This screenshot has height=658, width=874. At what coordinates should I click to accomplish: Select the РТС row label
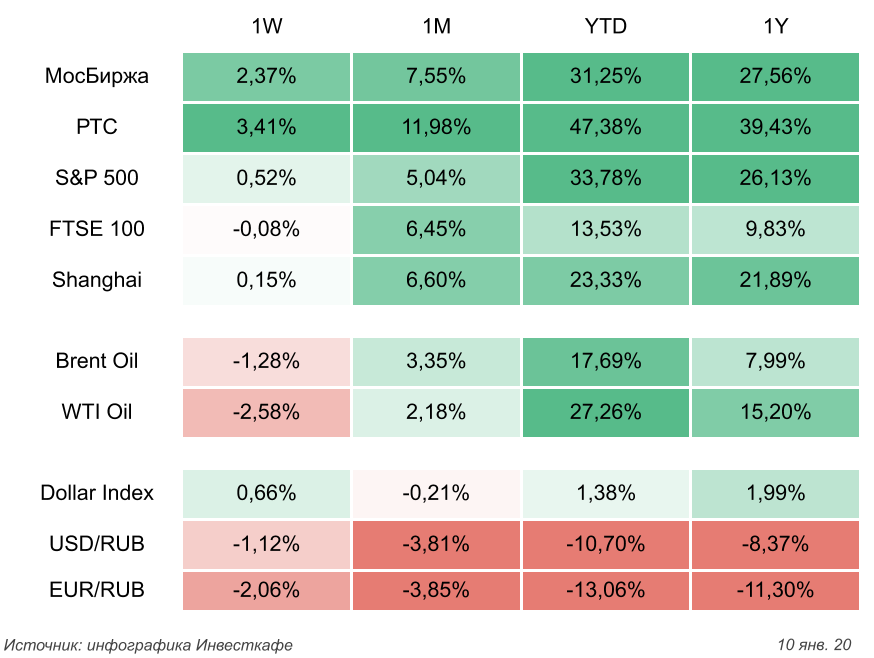click(x=97, y=127)
